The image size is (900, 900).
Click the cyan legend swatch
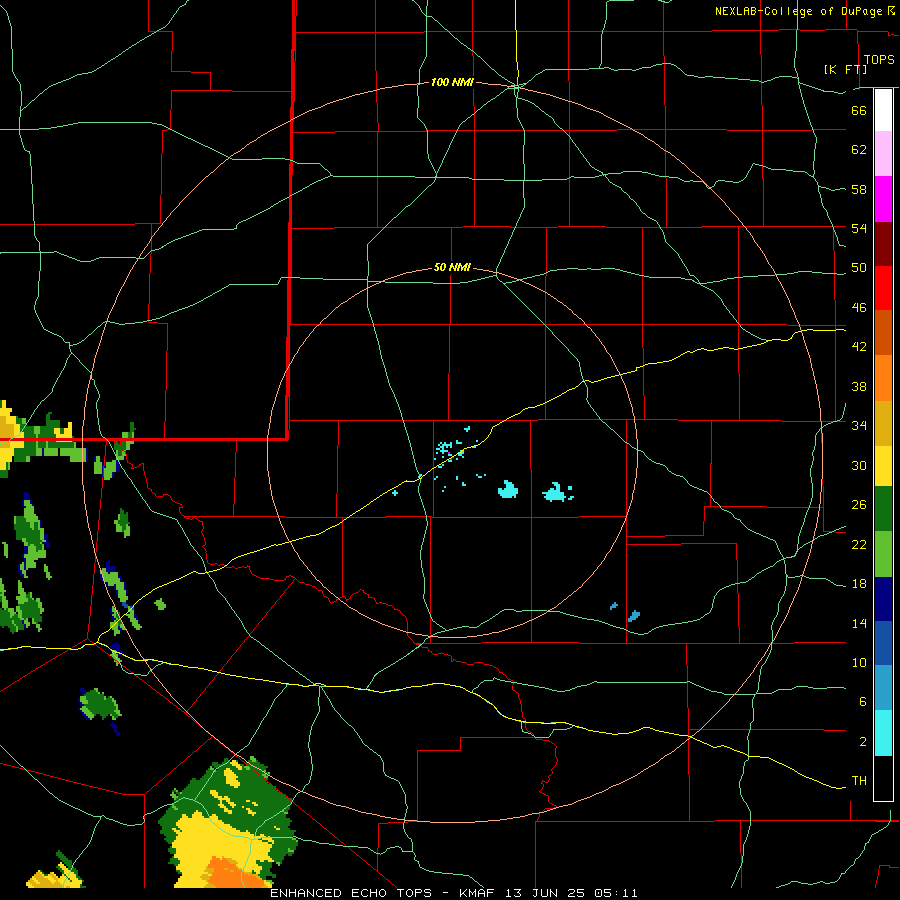[x=883, y=733]
